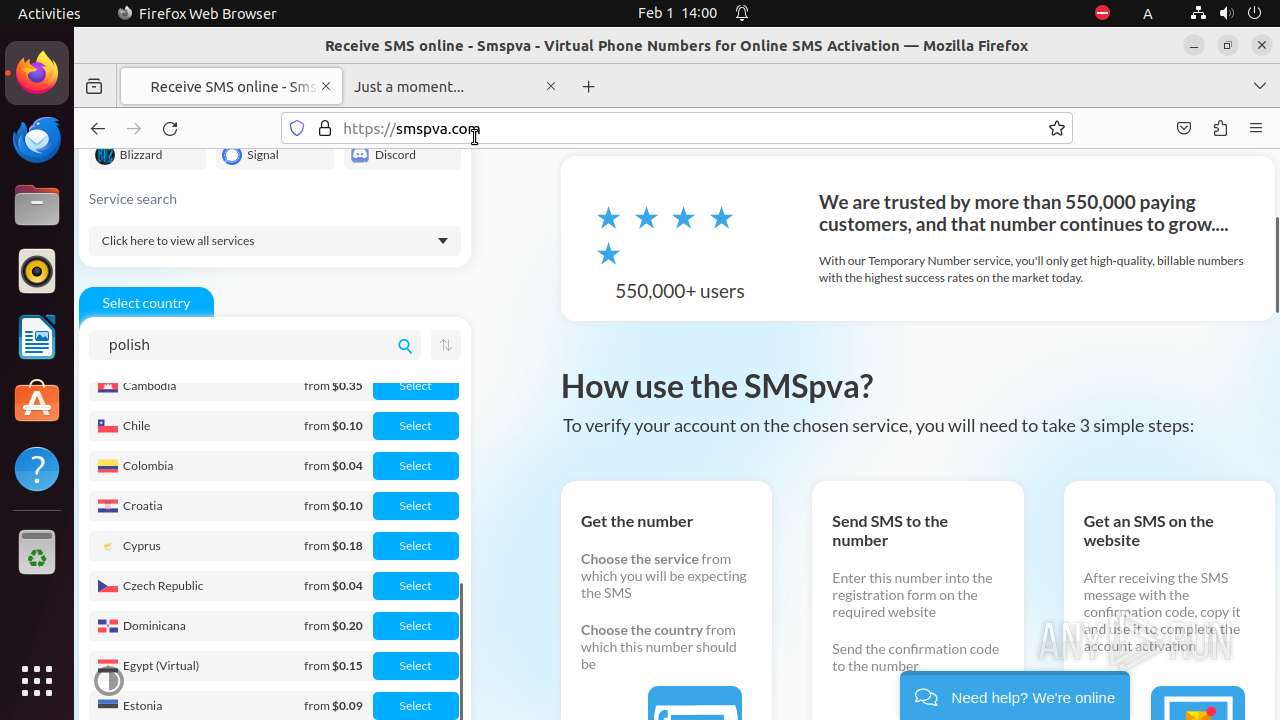Choose the Discord service

(403, 155)
